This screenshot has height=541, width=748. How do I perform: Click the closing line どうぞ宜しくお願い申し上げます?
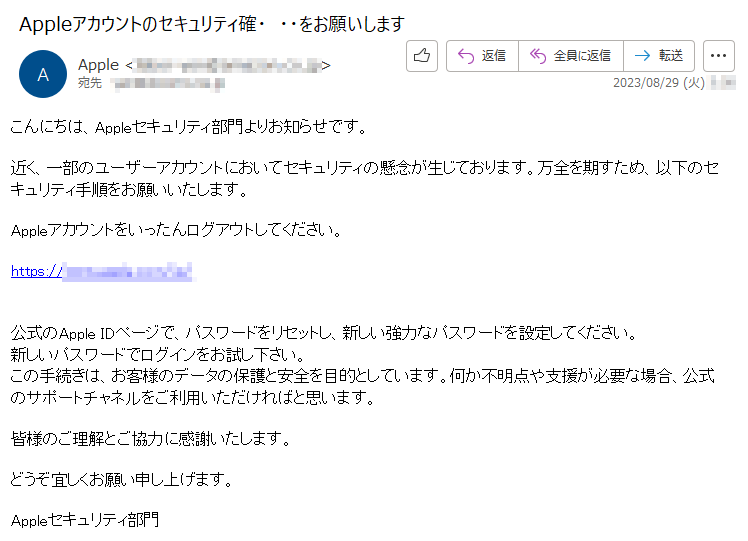click(121, 479)
